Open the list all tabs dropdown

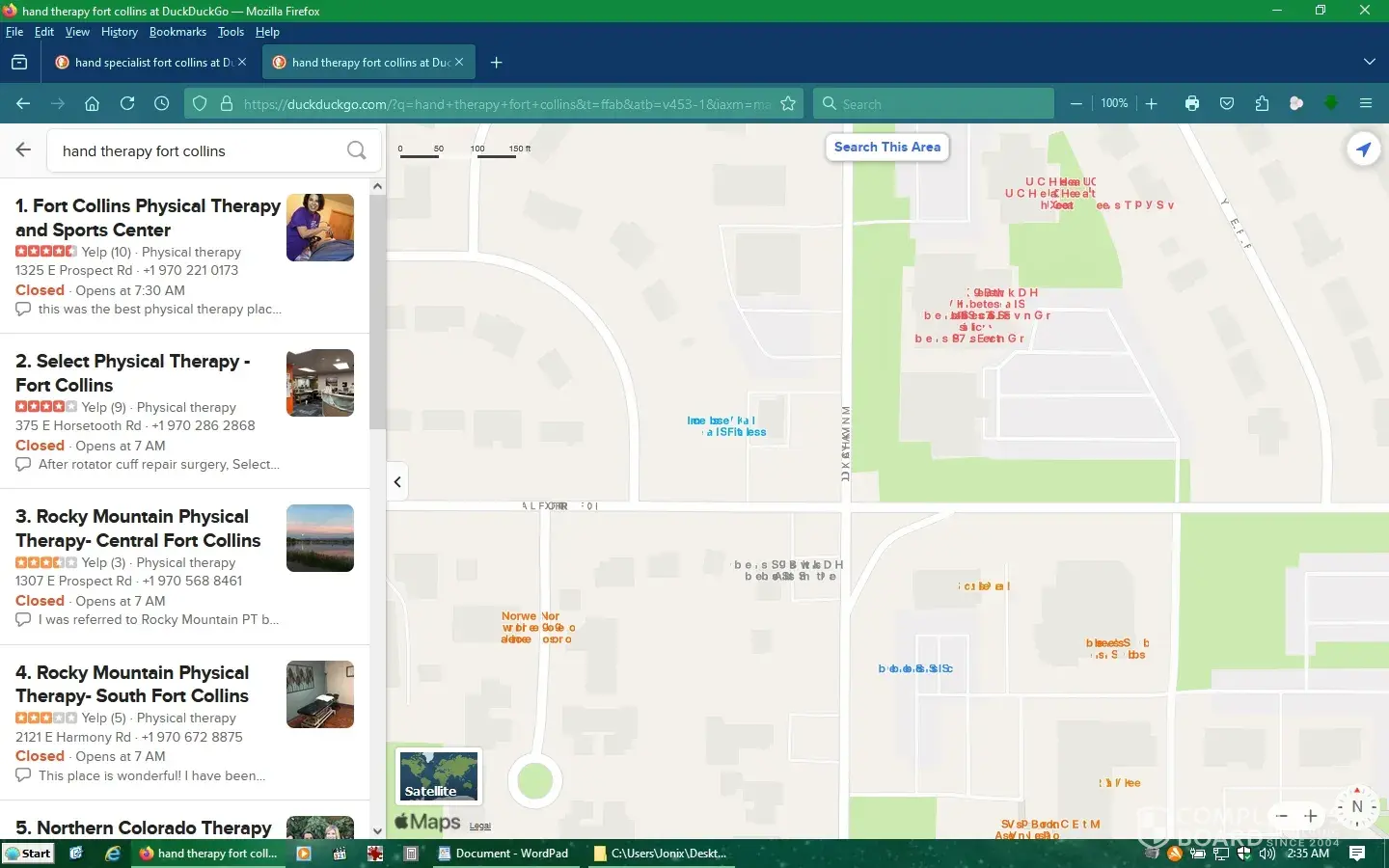1369,62
